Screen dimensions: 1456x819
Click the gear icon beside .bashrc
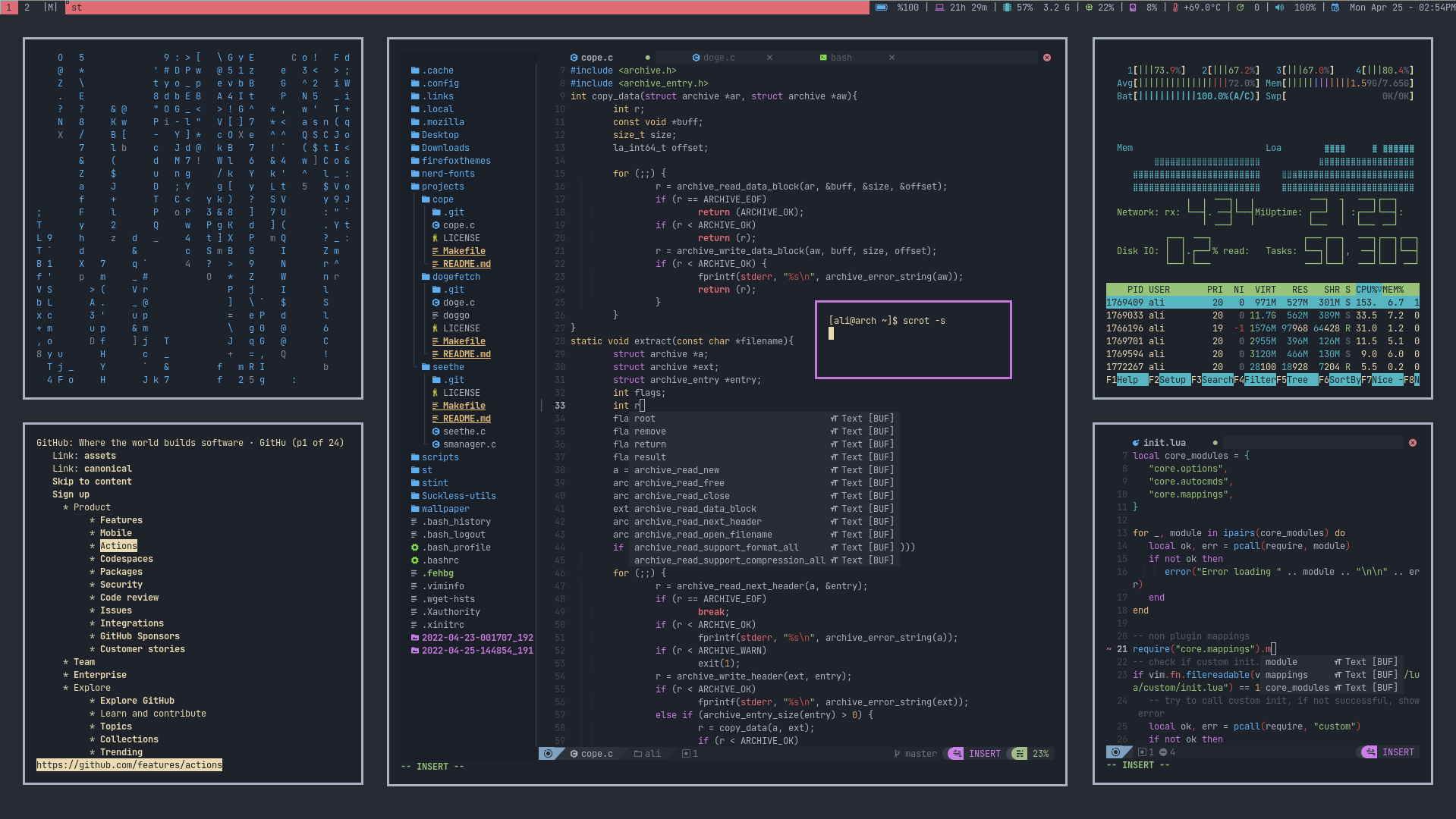415,560
